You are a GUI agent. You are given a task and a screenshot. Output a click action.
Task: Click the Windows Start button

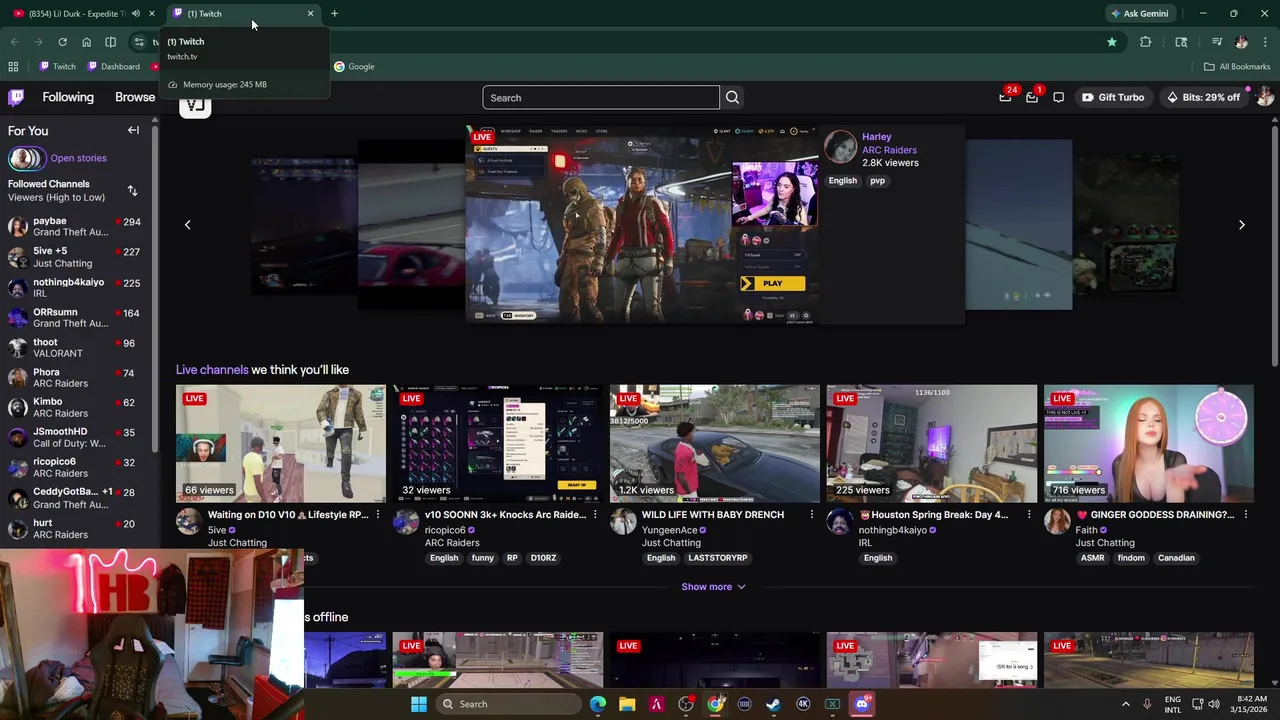point(419,704)
